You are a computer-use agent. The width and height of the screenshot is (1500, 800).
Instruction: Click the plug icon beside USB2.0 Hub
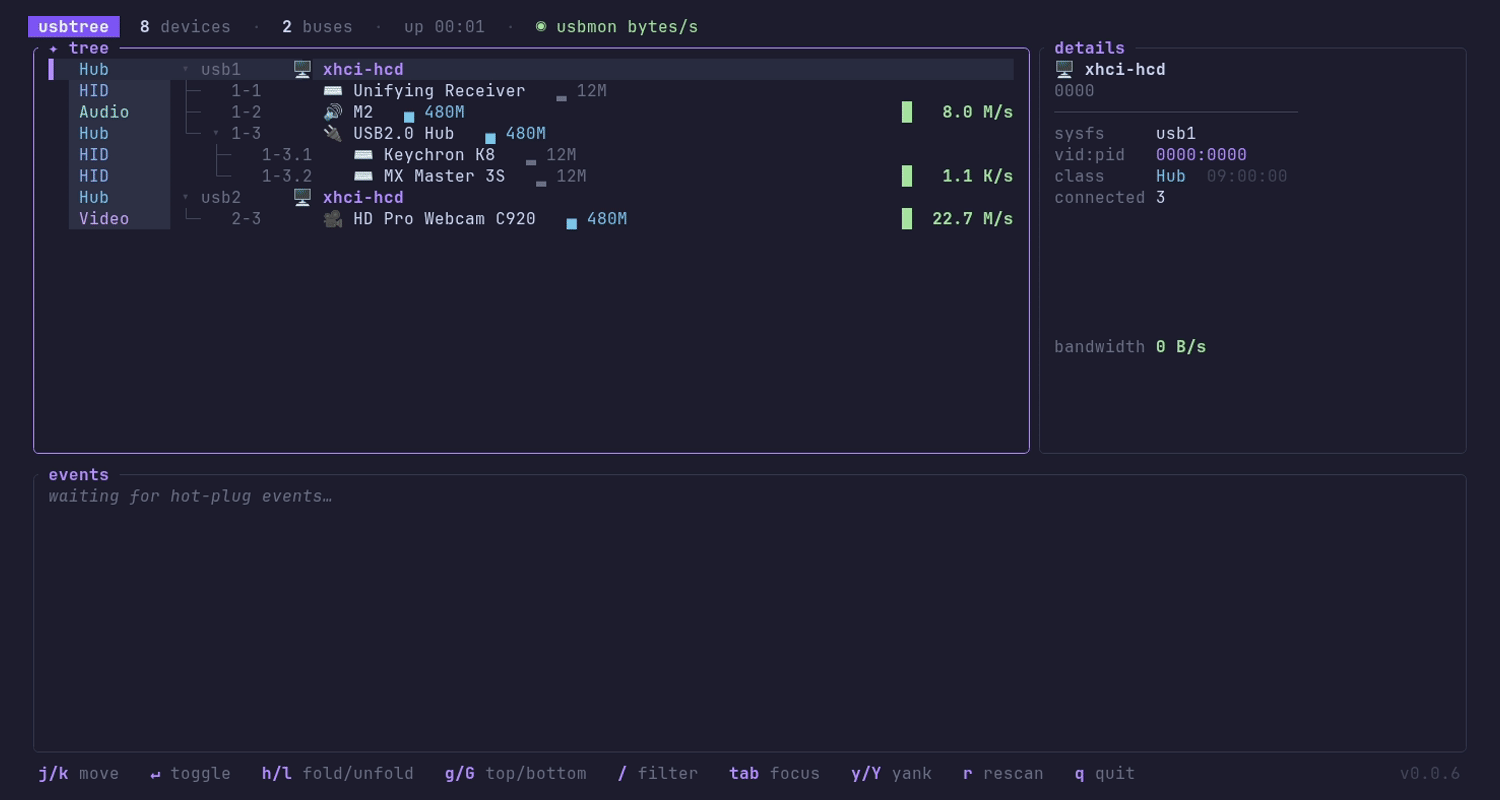pyautogui.click(x=333, y=133)
